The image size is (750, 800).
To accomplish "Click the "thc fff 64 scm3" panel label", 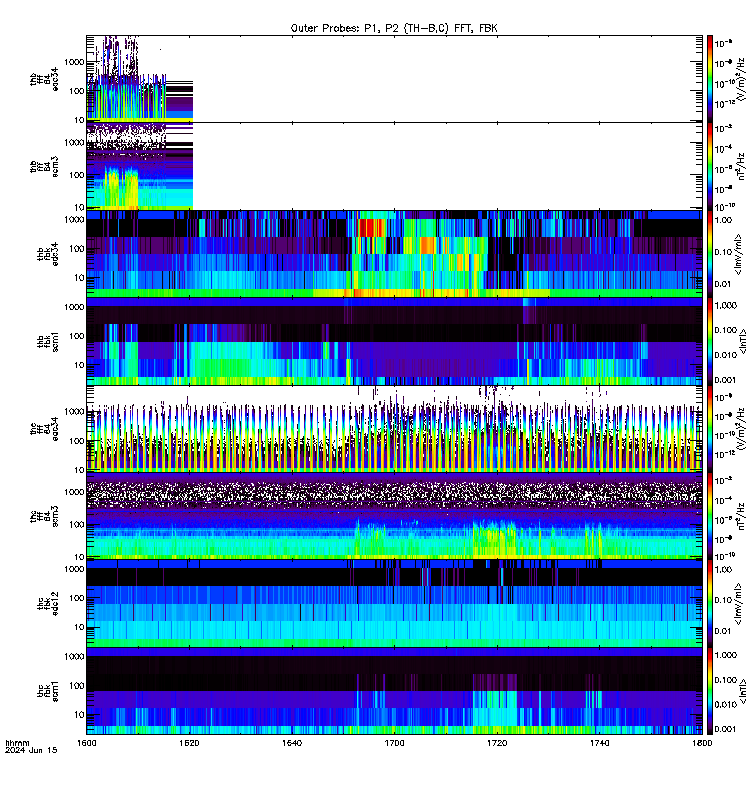I will [x=44, y=516].
